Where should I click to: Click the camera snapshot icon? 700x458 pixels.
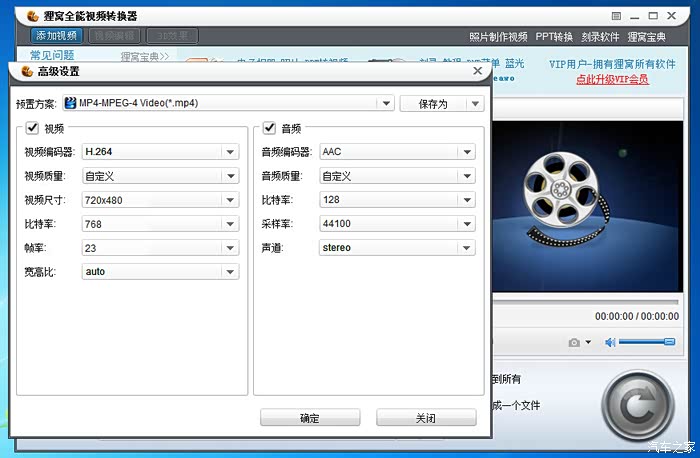pos(574,343)
